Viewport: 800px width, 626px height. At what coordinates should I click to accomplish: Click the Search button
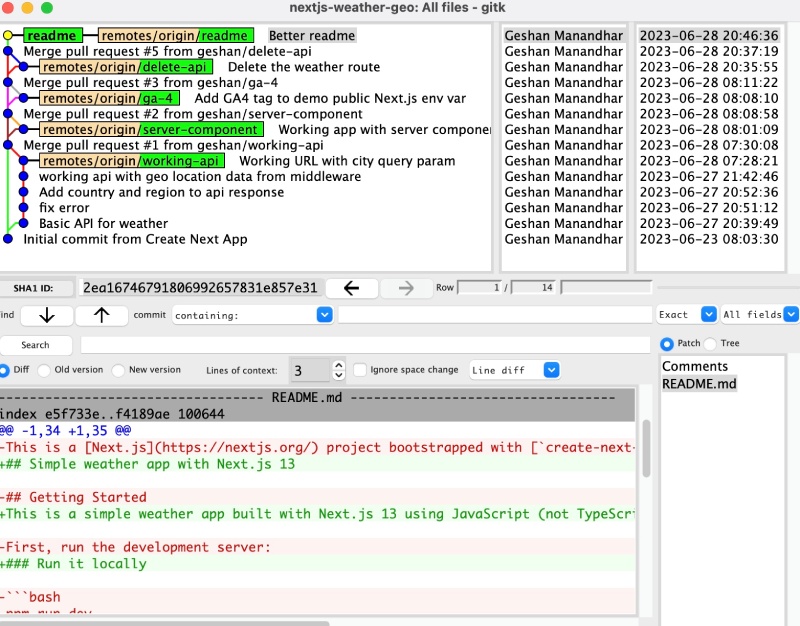36,345
